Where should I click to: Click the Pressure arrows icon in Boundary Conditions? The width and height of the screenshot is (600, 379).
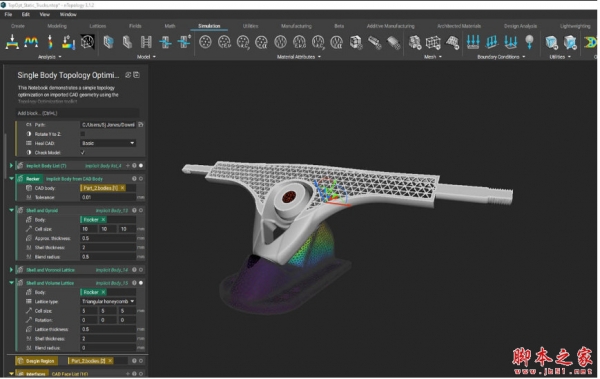tap(492, 41)
